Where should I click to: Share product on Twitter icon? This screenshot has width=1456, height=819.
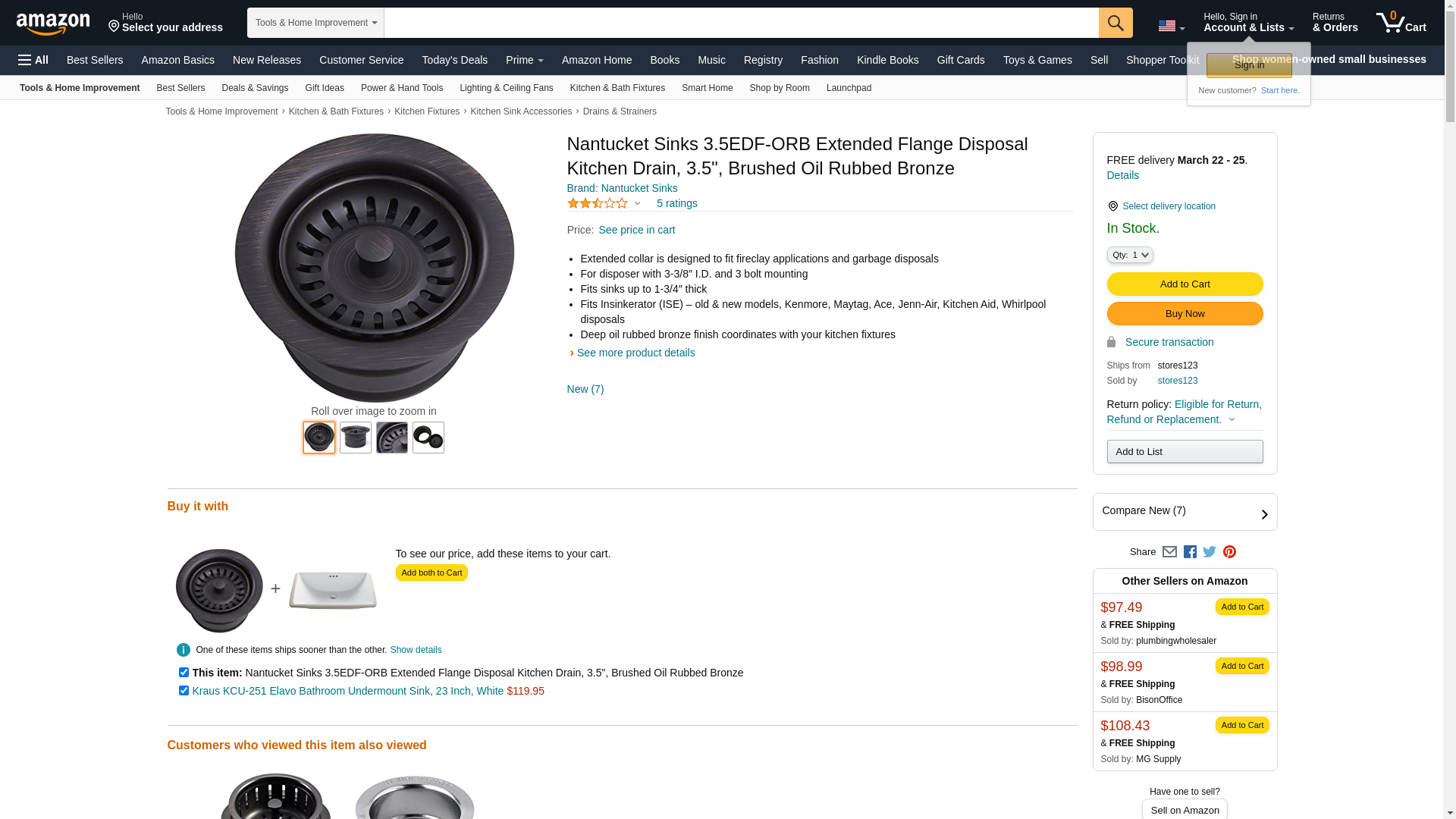pyautogui.click(x=1210, y=552)
